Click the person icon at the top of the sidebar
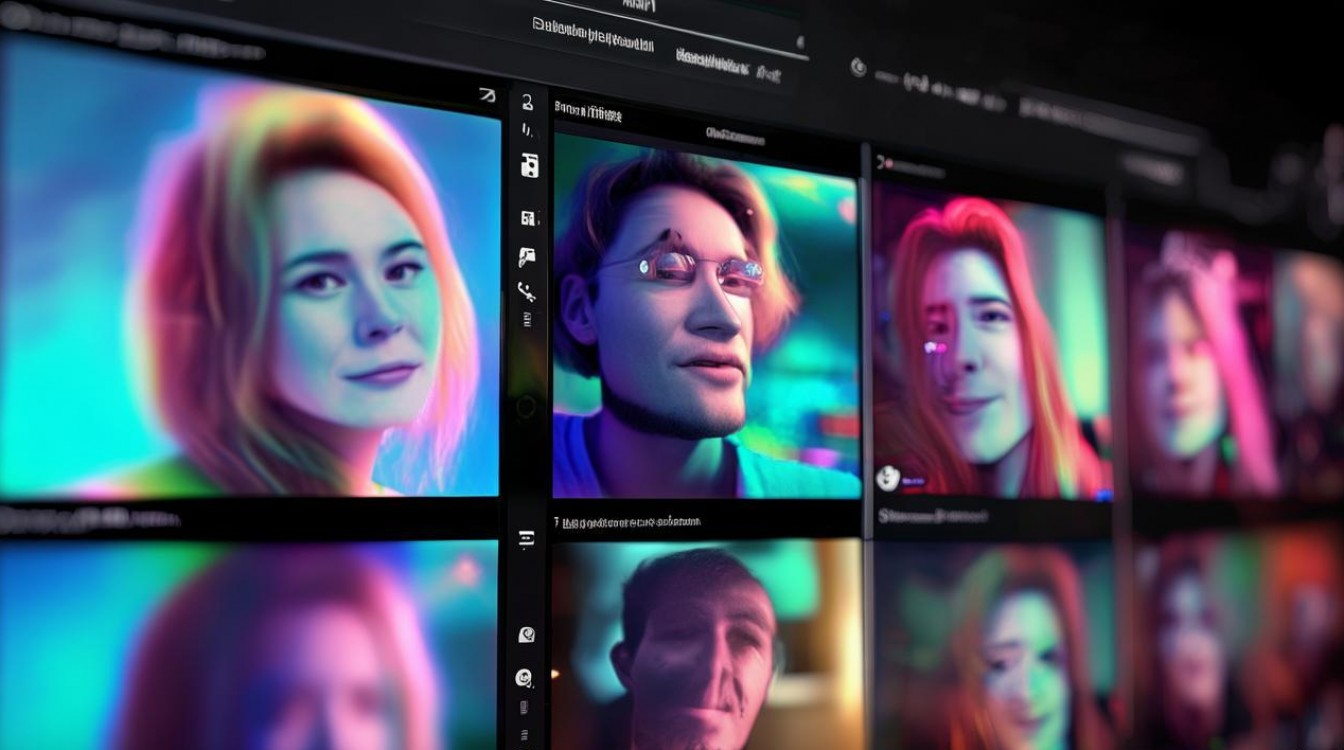Screen dimensions: 1344x750 pyautogui.click(x=527, y=102)
